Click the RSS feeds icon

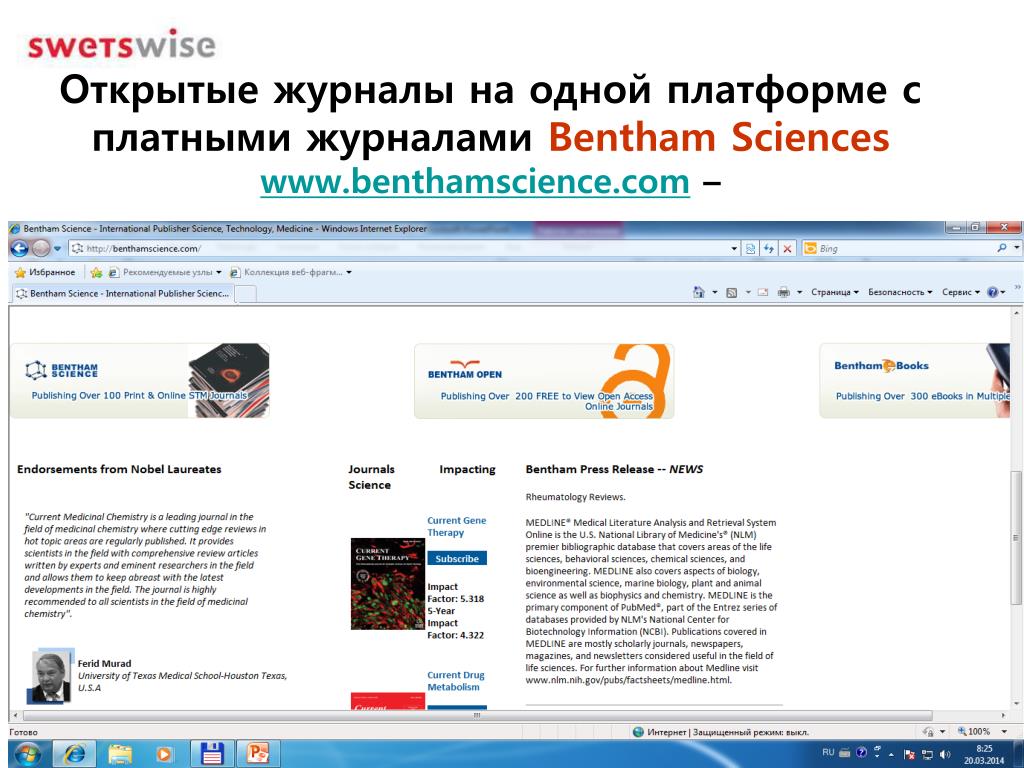click(731, 293)
